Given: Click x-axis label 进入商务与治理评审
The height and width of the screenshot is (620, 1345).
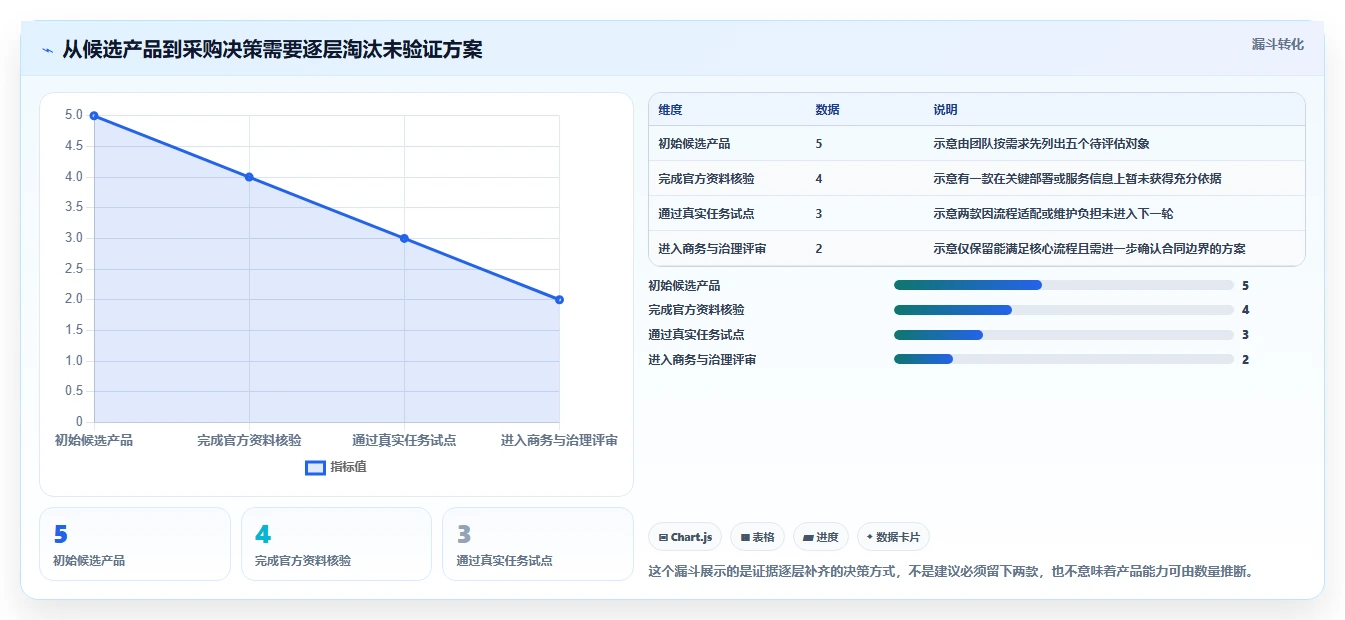Looking at the screenshot, I should point(559,440).
